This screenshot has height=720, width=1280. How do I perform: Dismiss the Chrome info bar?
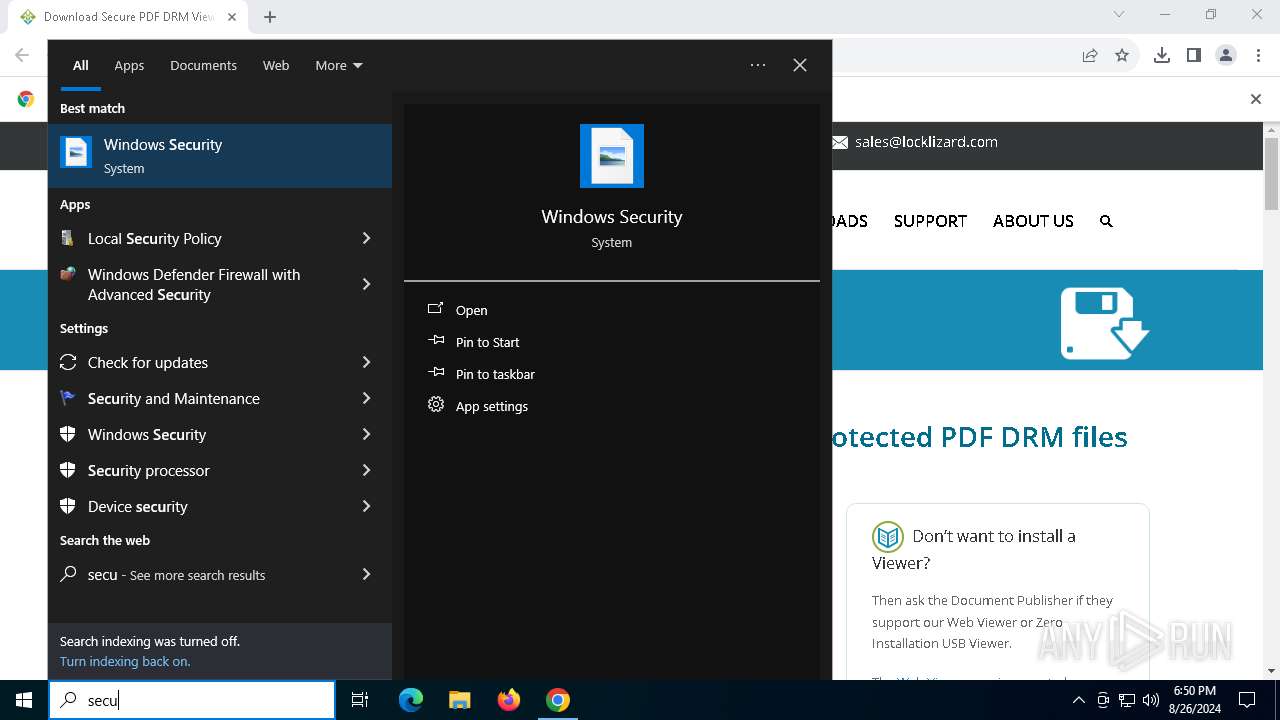click(x=1256, y=99)
